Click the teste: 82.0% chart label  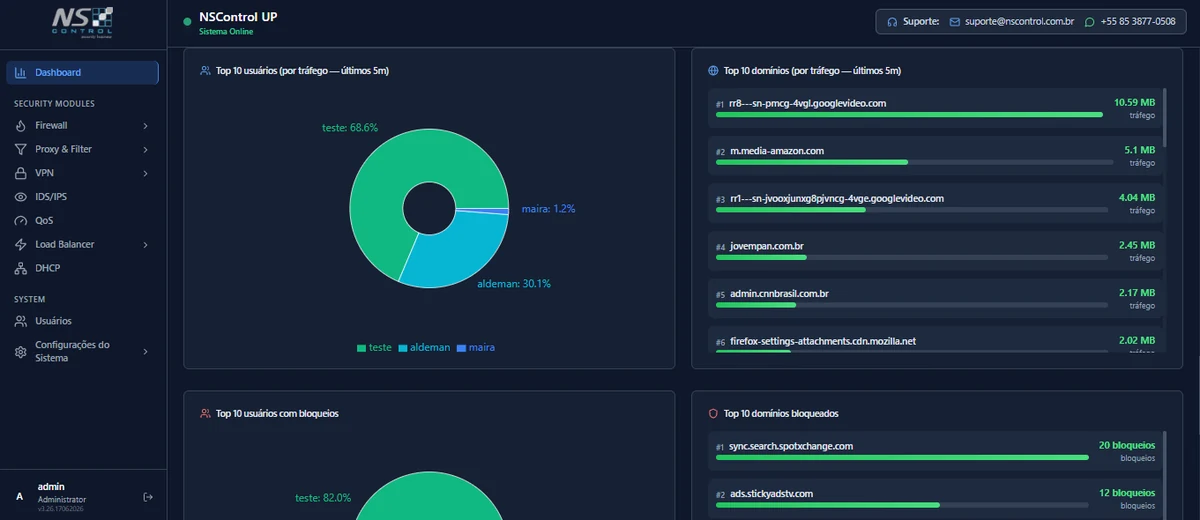pos(323,497)
